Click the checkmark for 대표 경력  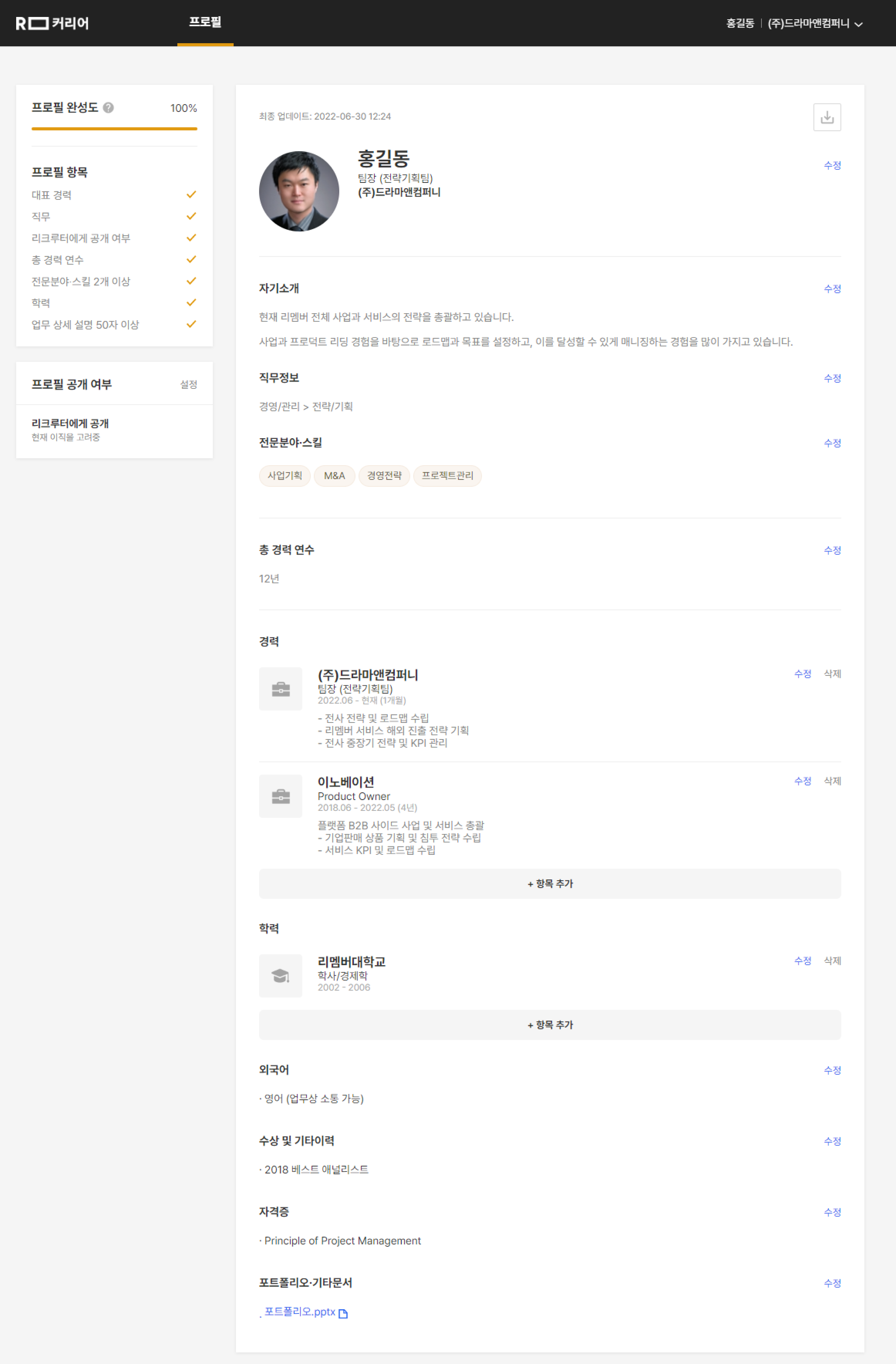point(191,195)
